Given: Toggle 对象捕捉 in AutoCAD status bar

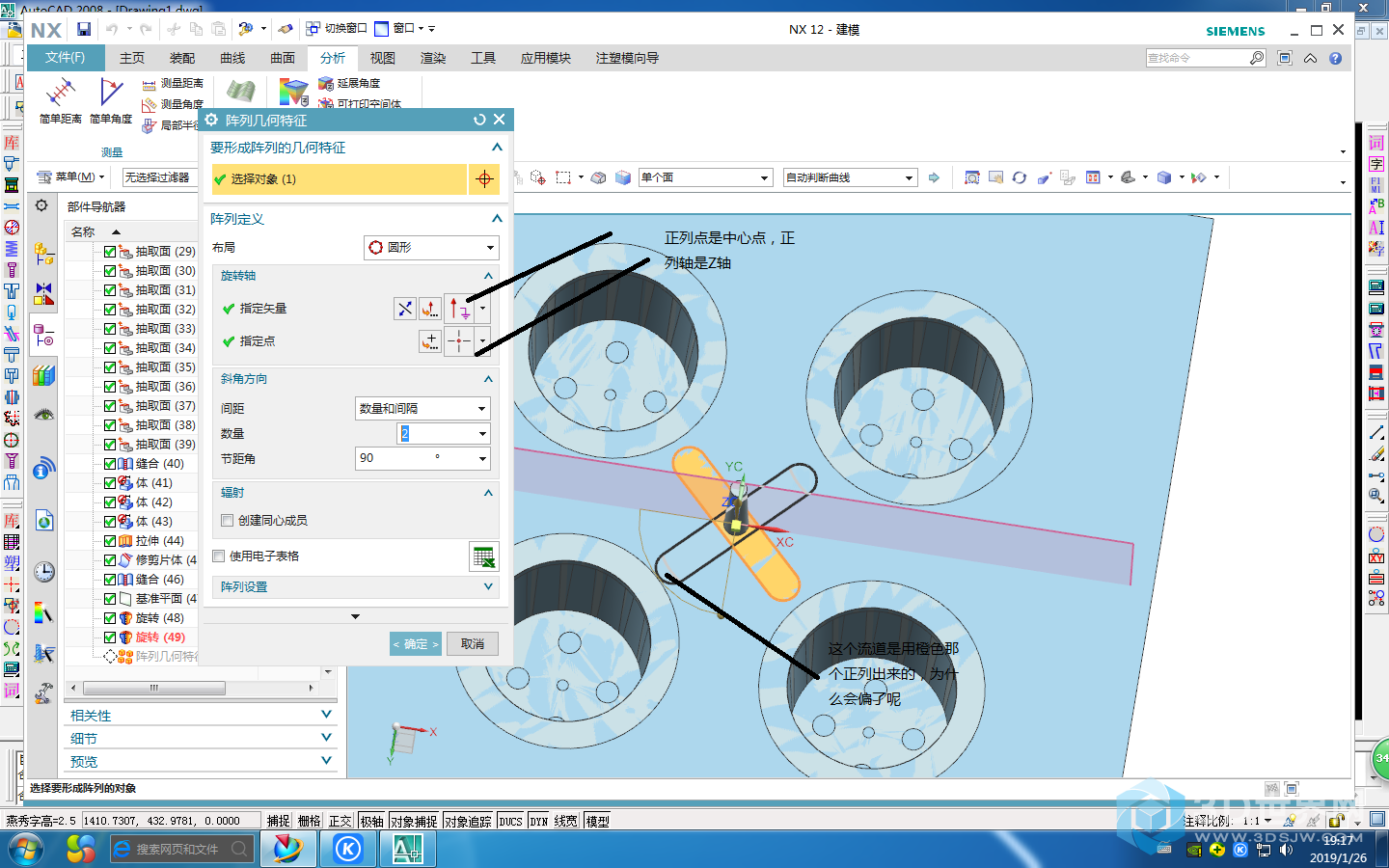Looking at the screenshot, I should pyautogui.click(x=414, y=821).
